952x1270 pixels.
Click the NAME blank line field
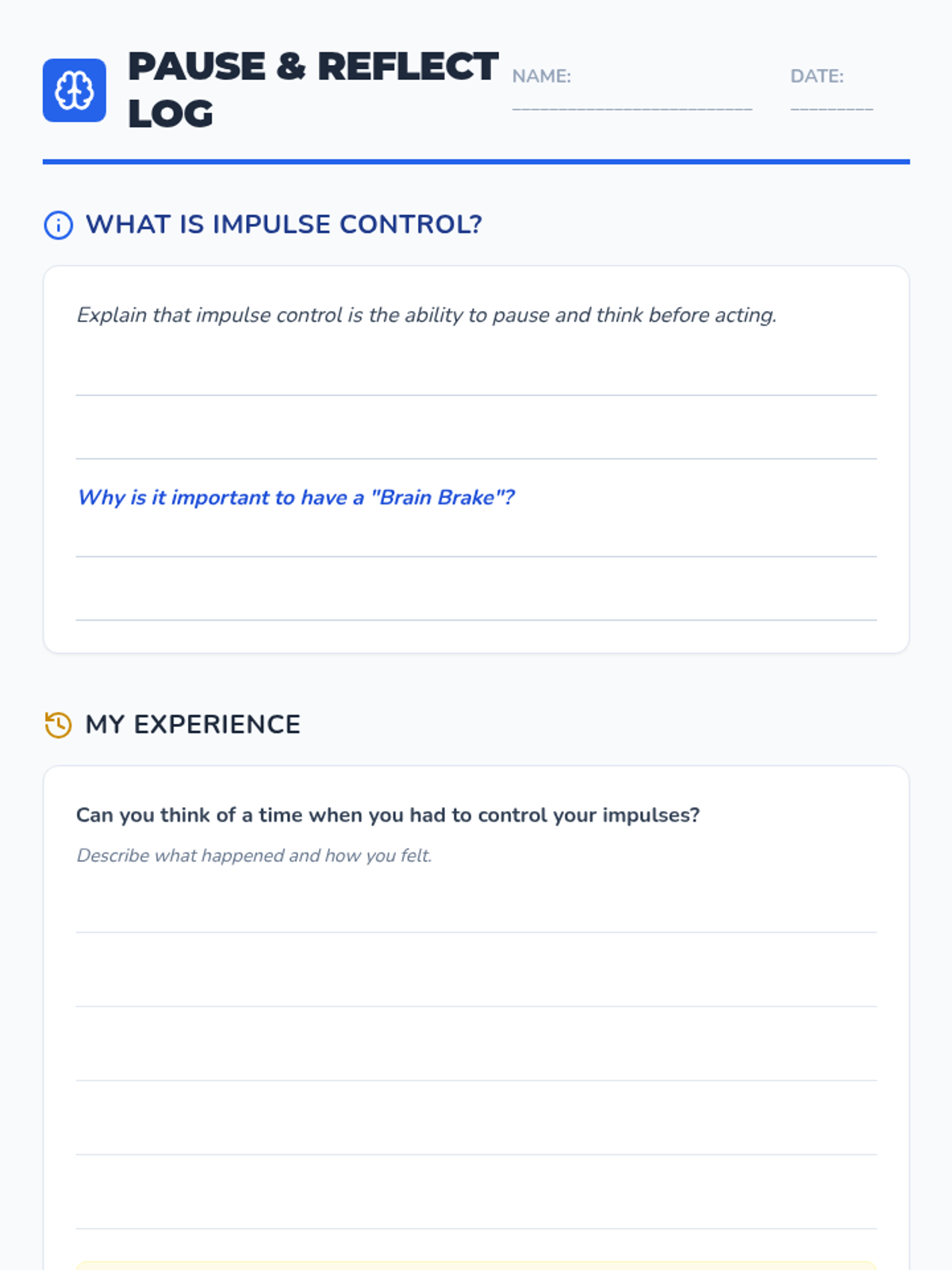632,103
